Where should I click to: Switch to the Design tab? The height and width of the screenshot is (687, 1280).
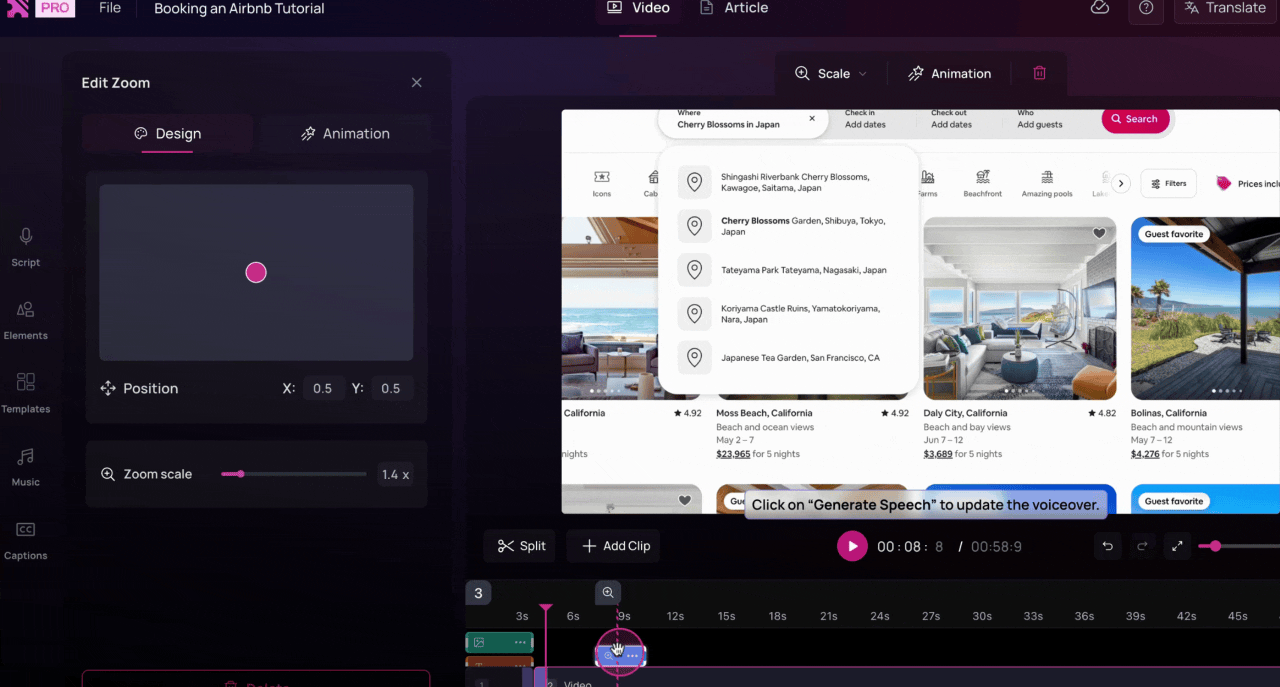[168, 133]
